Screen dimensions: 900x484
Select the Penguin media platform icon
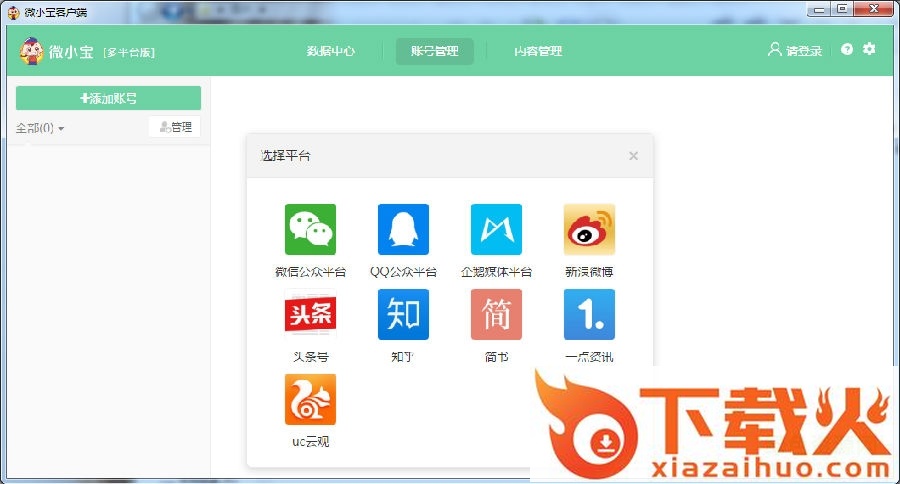tap(496, 230)
